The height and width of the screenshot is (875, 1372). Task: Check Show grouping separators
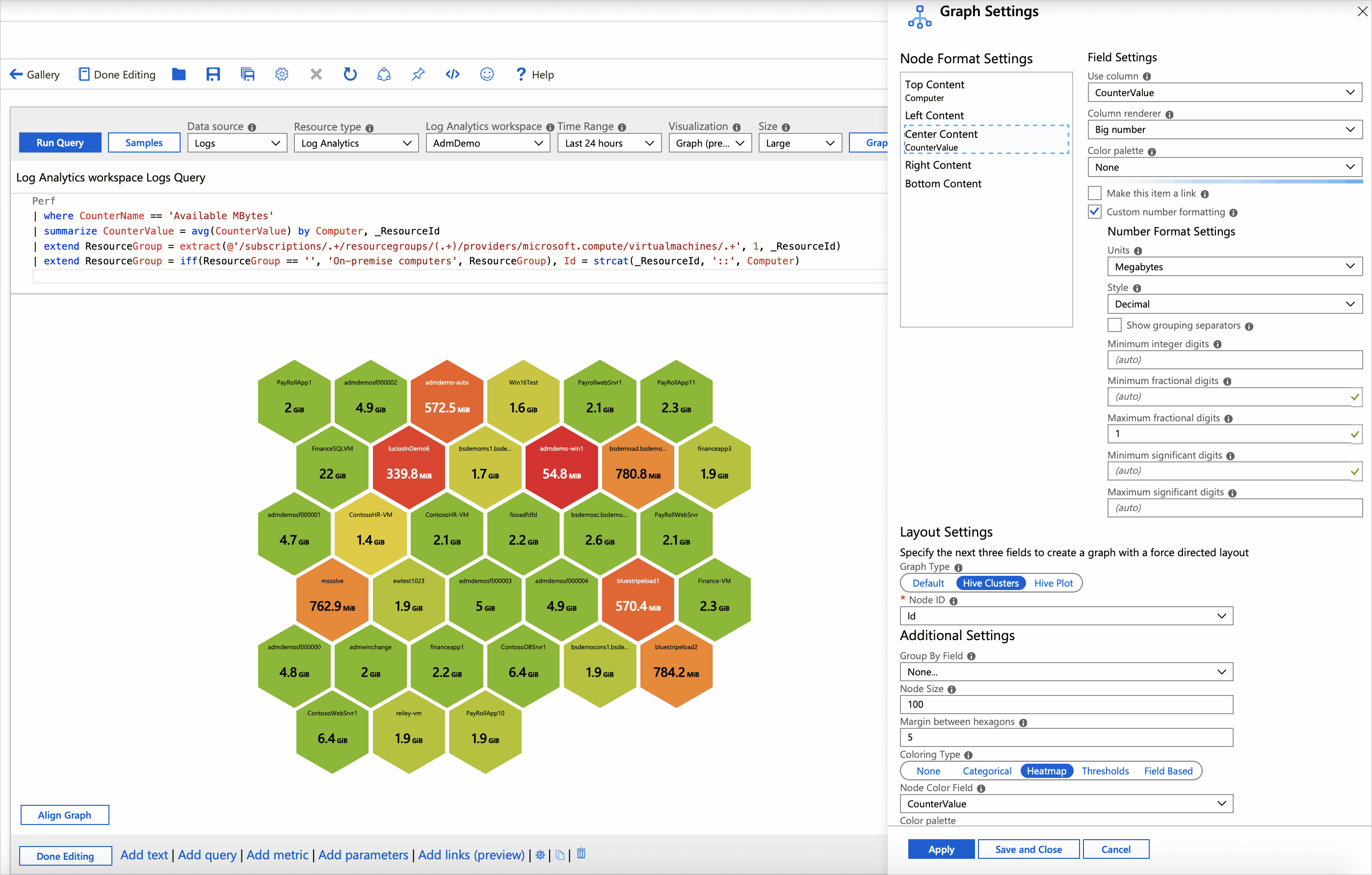tap(1114, 325)
